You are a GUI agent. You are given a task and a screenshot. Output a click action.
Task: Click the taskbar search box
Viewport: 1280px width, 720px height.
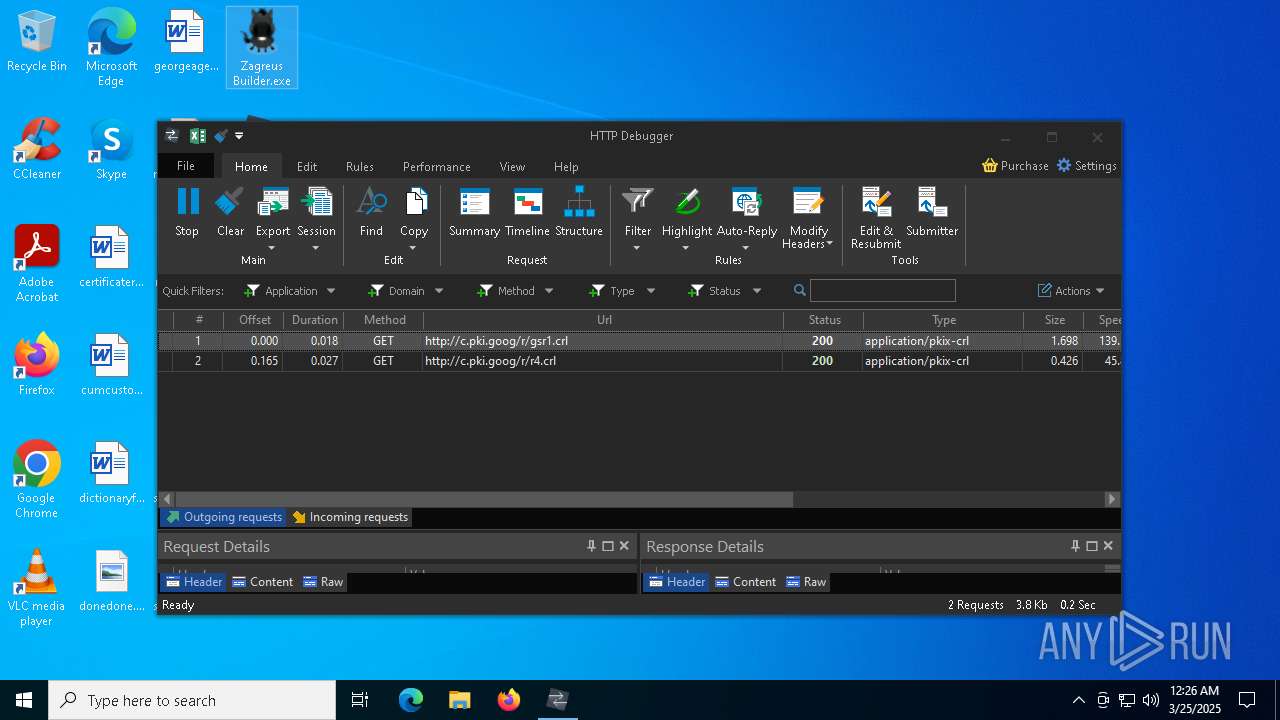coord(192,700)
